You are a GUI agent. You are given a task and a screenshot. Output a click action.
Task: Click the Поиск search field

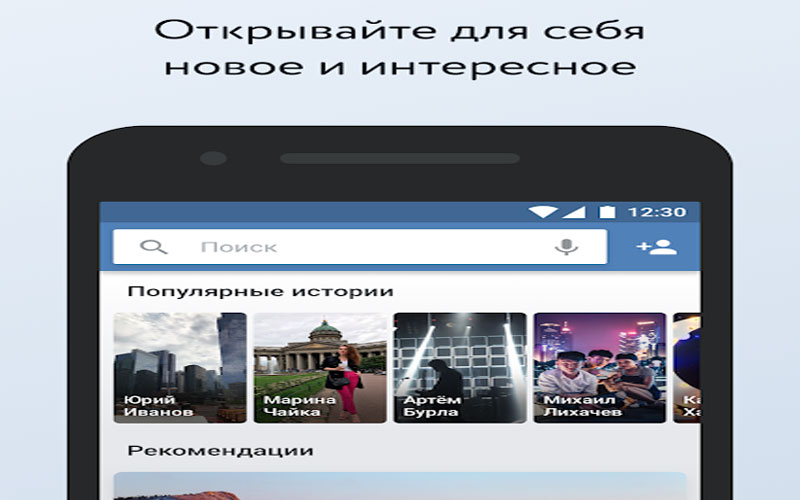tap(360, 247)
